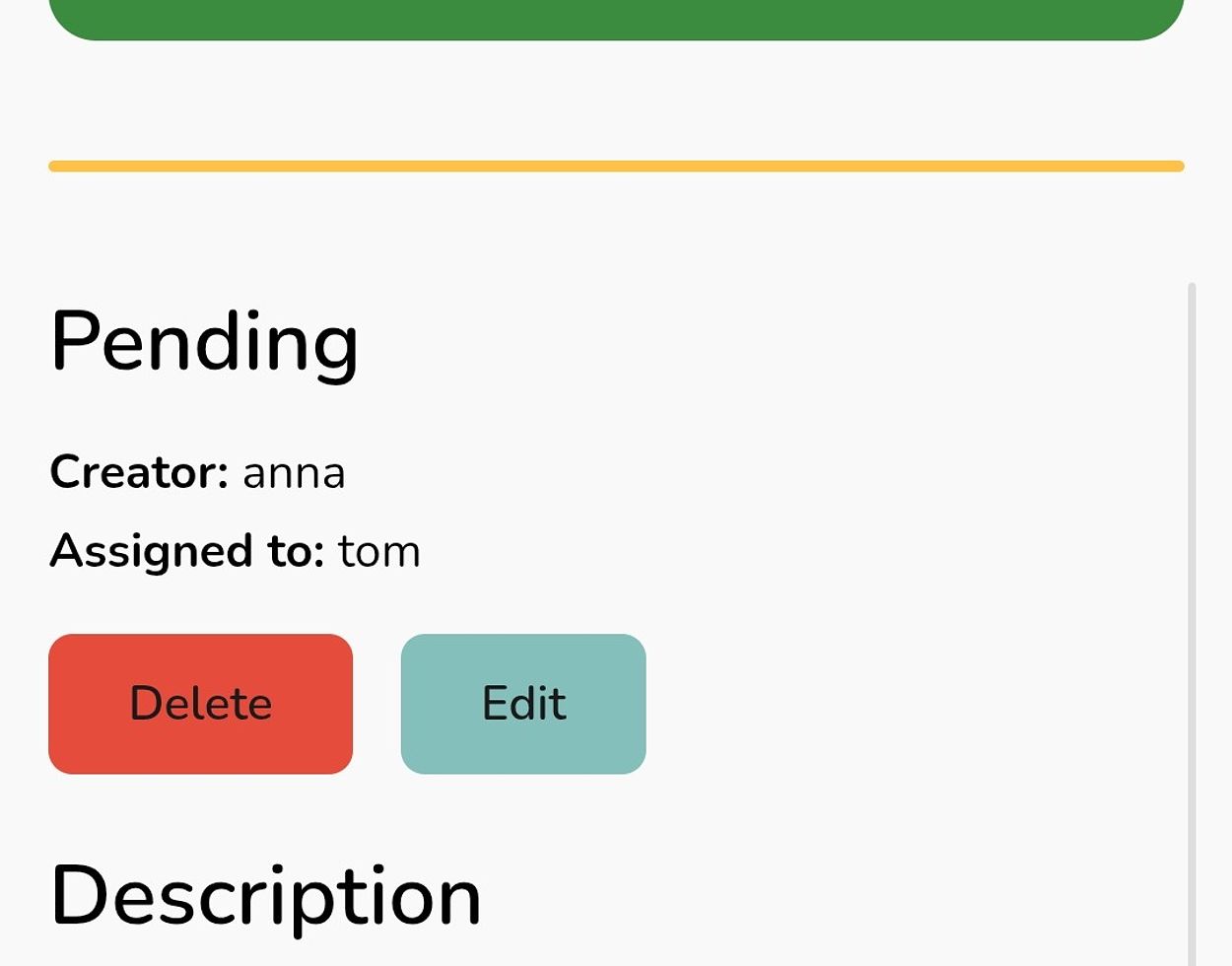The height and width of the screenshot is (966, 1232).
Task: Modify the task created by anna
Action: click(x=523, y=704)
